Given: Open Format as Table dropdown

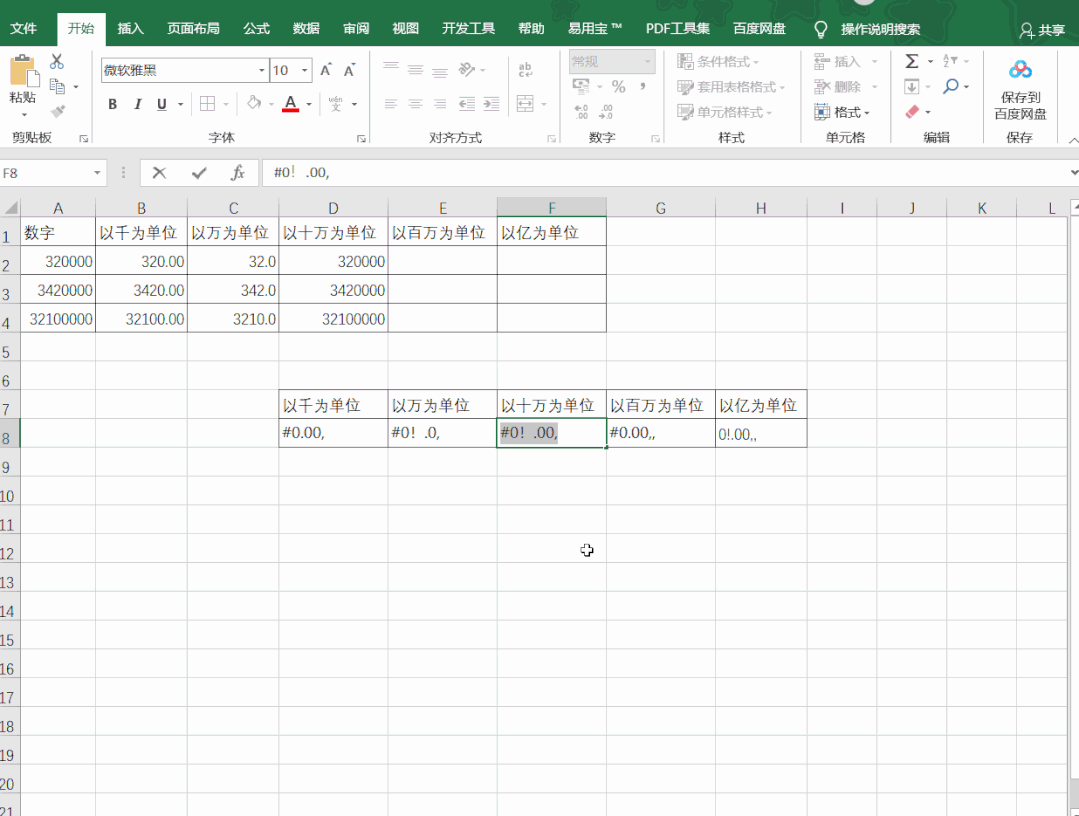Looking at the screenshot, I should tap(731, 87).
